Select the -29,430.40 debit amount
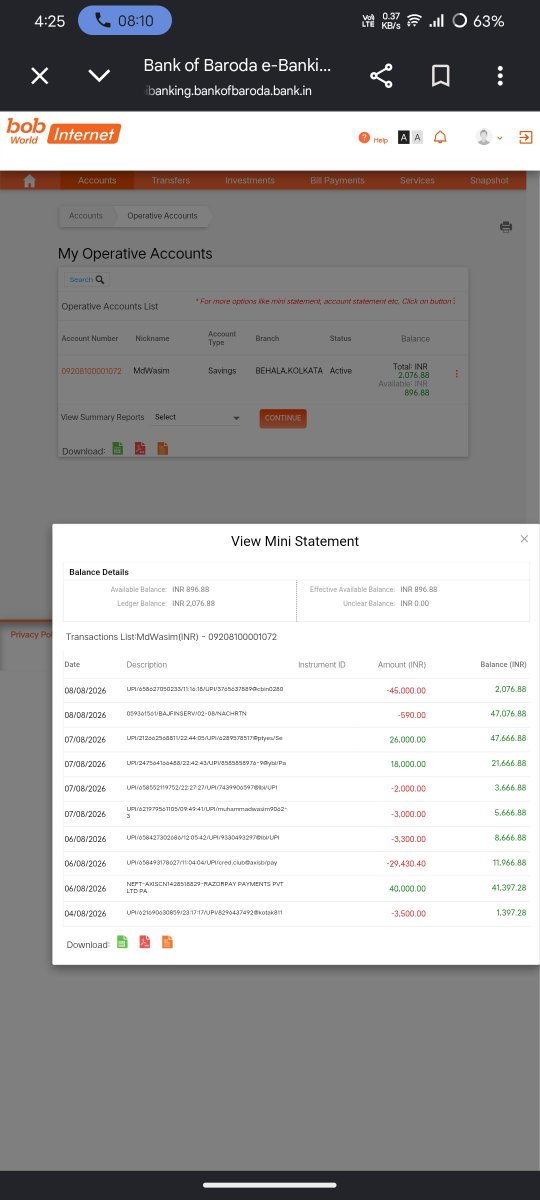540x1200 pixels. (406, 863)
